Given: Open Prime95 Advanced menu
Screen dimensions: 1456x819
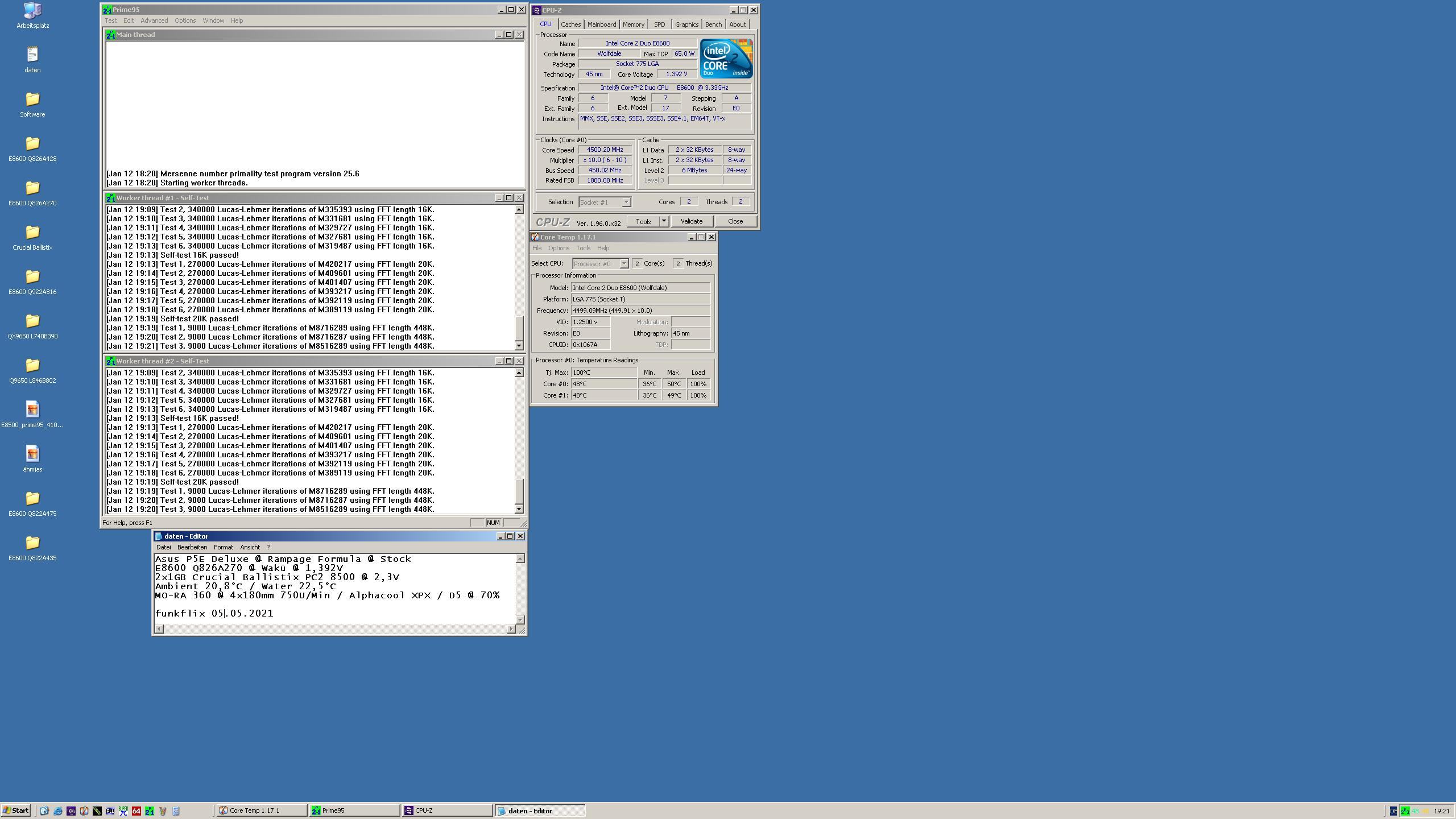Looking at the screenshot, I should coord(154,20).
